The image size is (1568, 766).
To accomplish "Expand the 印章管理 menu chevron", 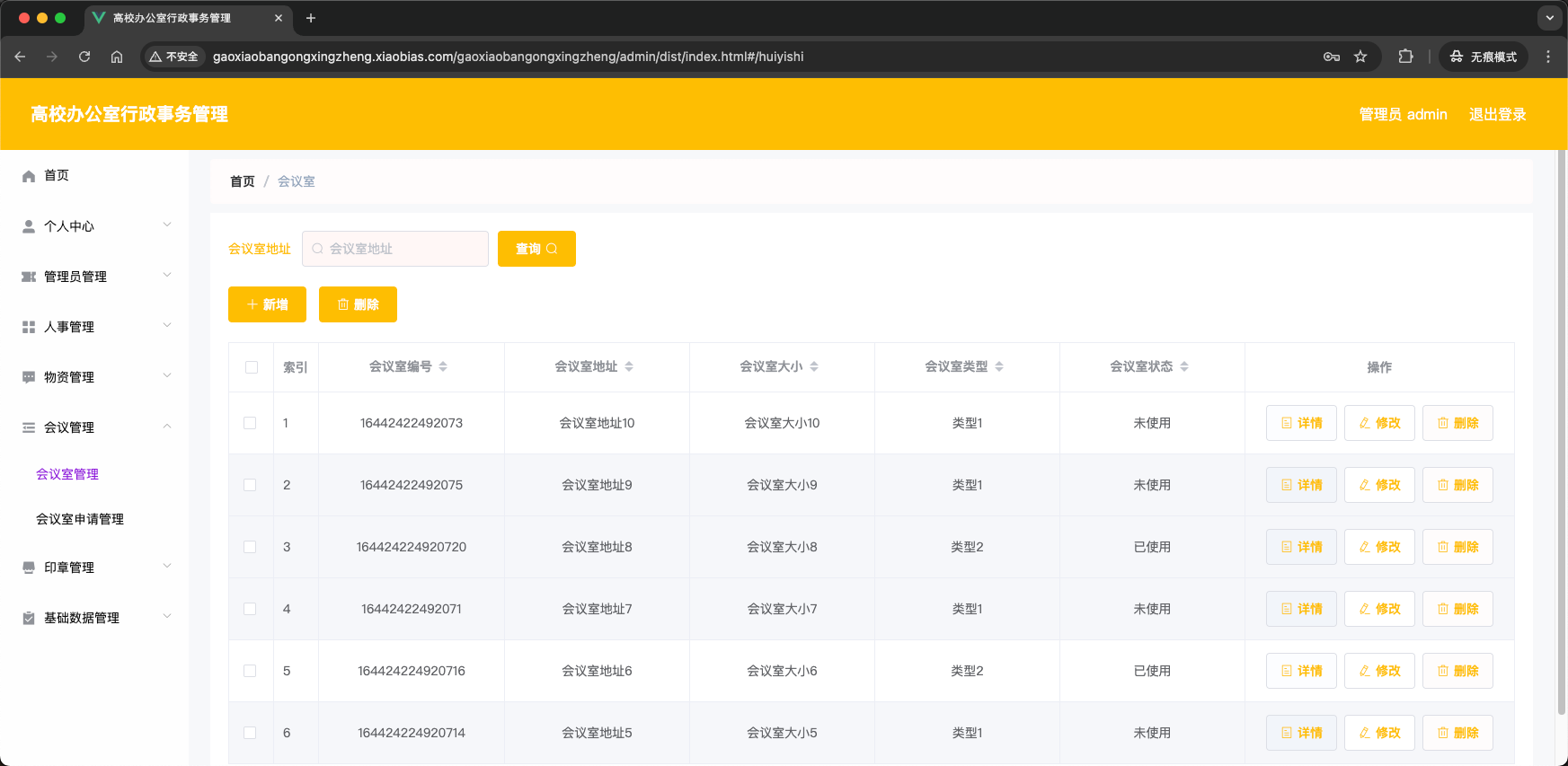I will [x=167, y=567].
